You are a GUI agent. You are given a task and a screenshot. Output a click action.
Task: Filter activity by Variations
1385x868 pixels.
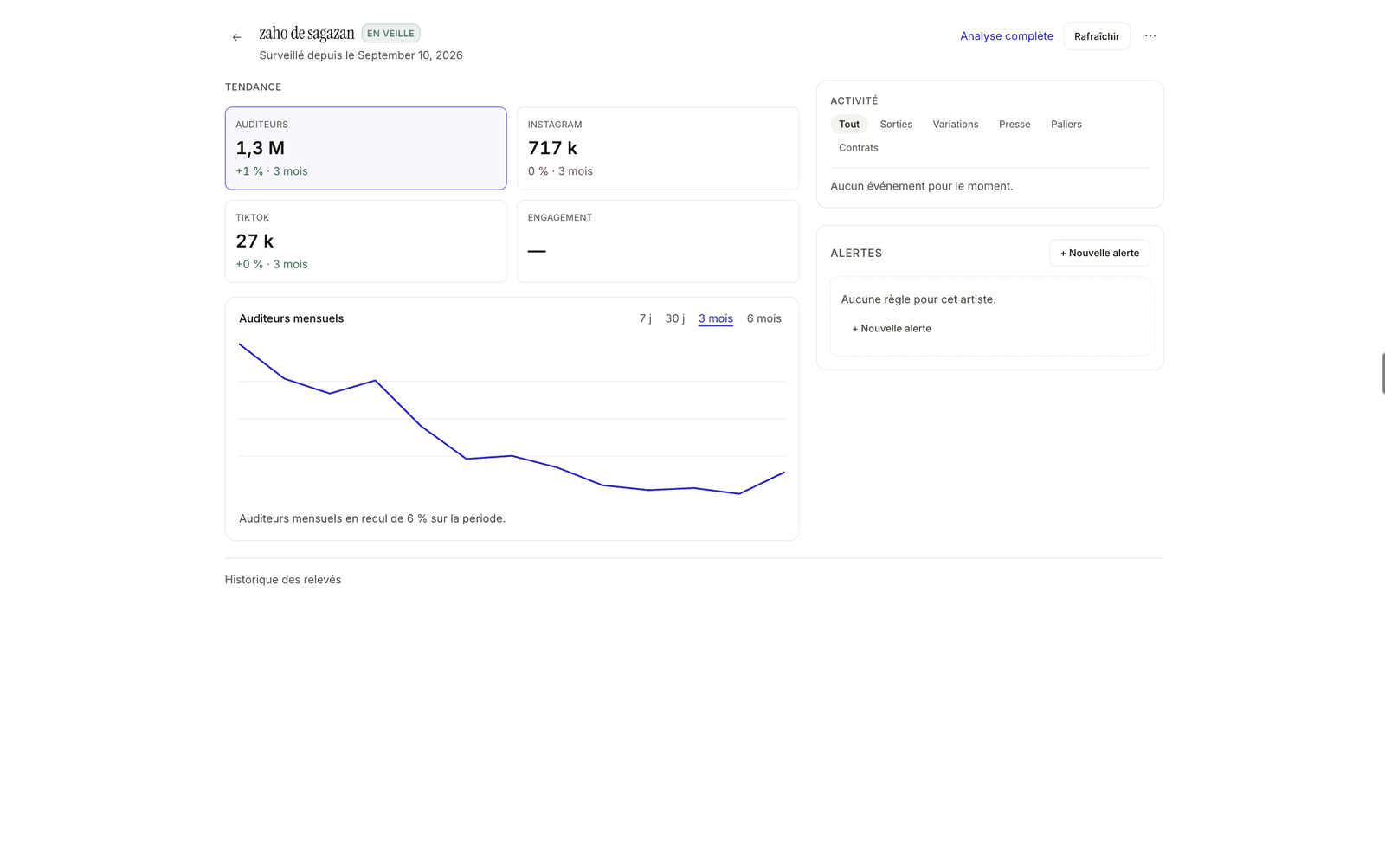(956, 125)
